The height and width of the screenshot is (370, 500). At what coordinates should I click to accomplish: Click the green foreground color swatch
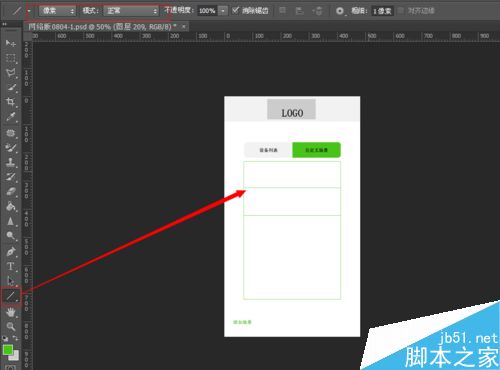pos(8,350)
